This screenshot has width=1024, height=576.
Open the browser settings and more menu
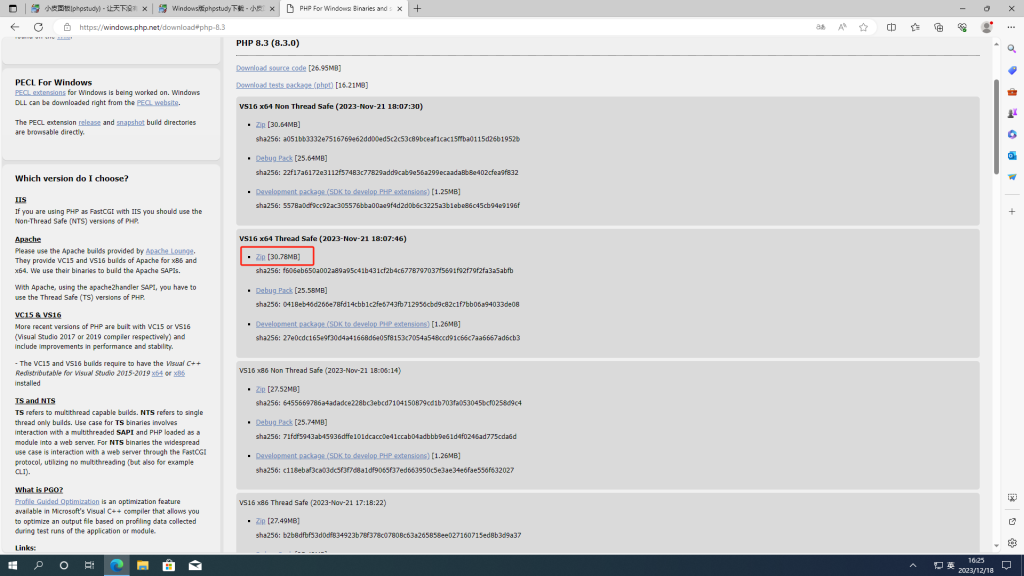pyautogui.click(x=1011, y=27)
